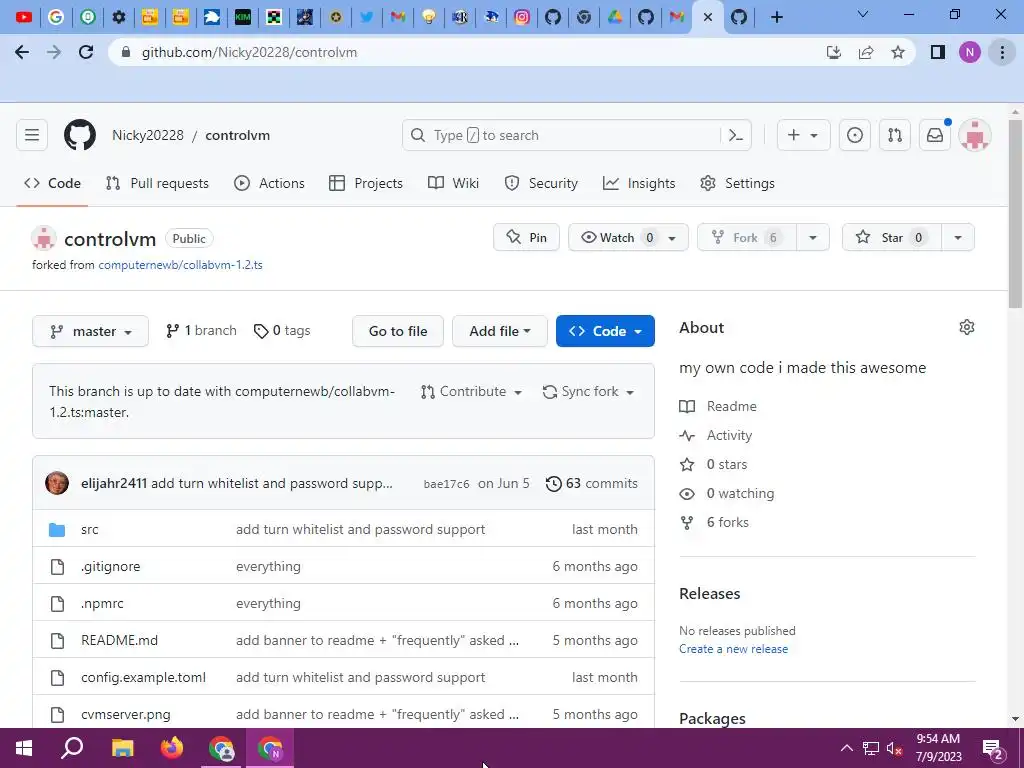Open the Watch dropdown
Image resolution: width=1024 pixels, height=768 pixels.
(628, 238)
